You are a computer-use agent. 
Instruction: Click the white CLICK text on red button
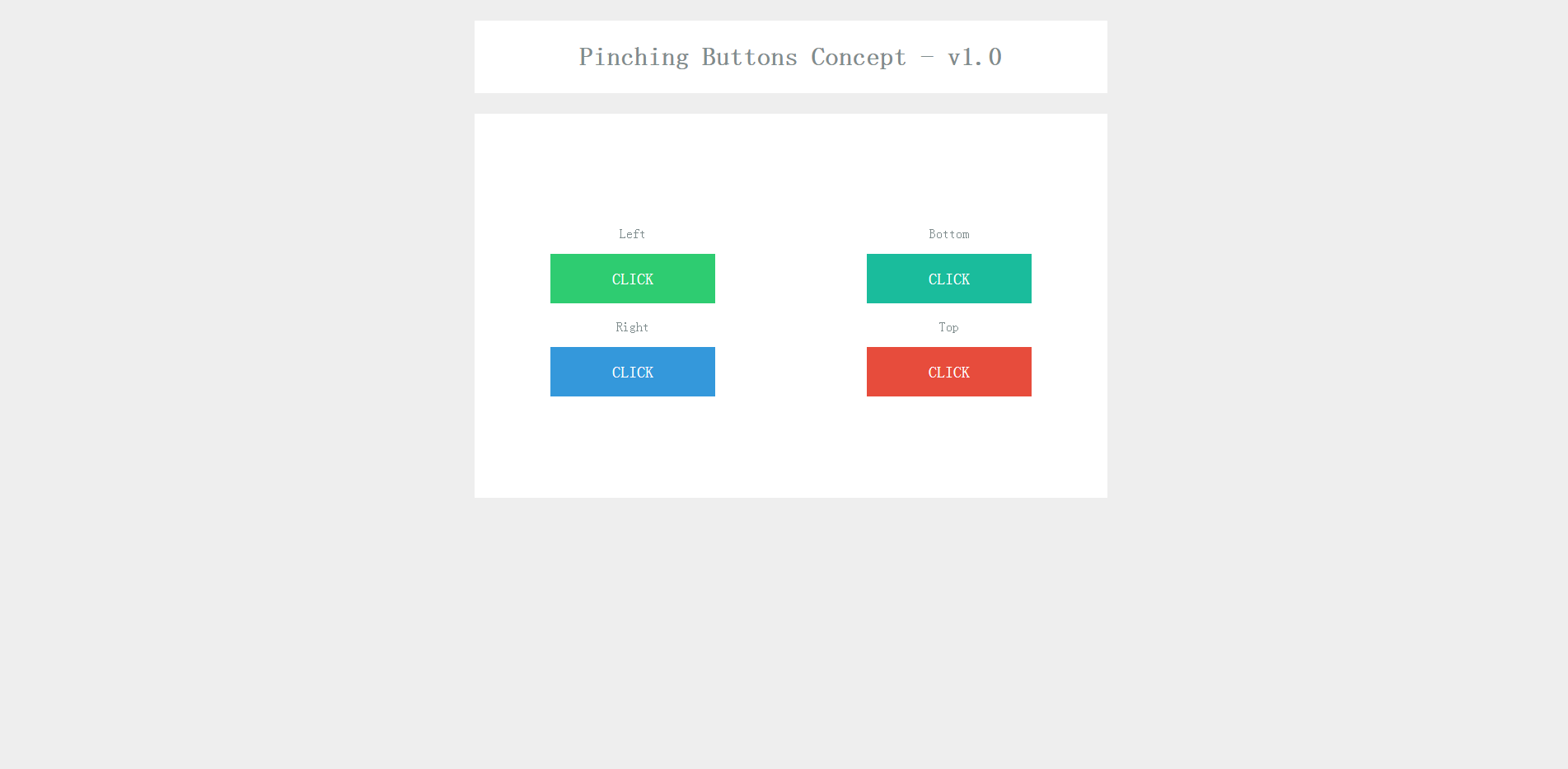tap(948, 373)
